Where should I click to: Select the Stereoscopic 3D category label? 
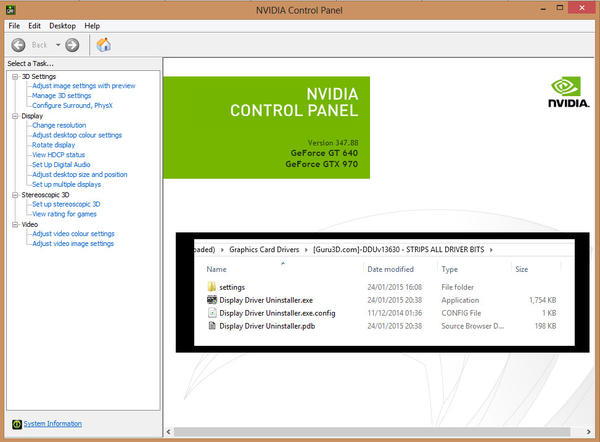[x=45, y=195]
